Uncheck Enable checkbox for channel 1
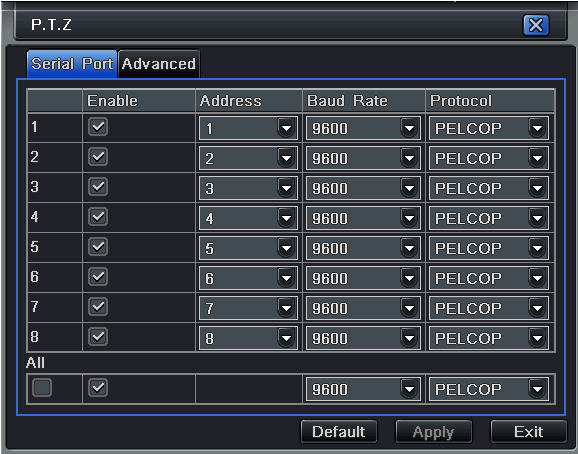The height and width of the screenshot is (454, 578). click(x=98, y=127)
